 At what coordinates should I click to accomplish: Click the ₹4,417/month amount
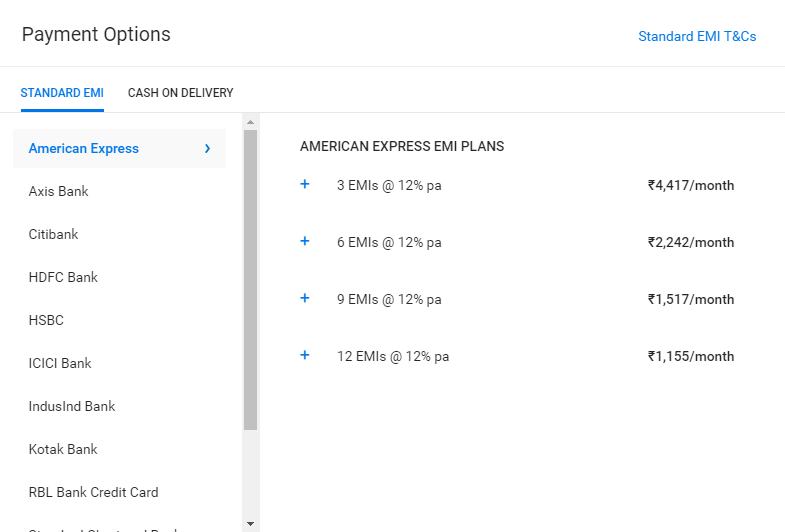click(691, 186)
